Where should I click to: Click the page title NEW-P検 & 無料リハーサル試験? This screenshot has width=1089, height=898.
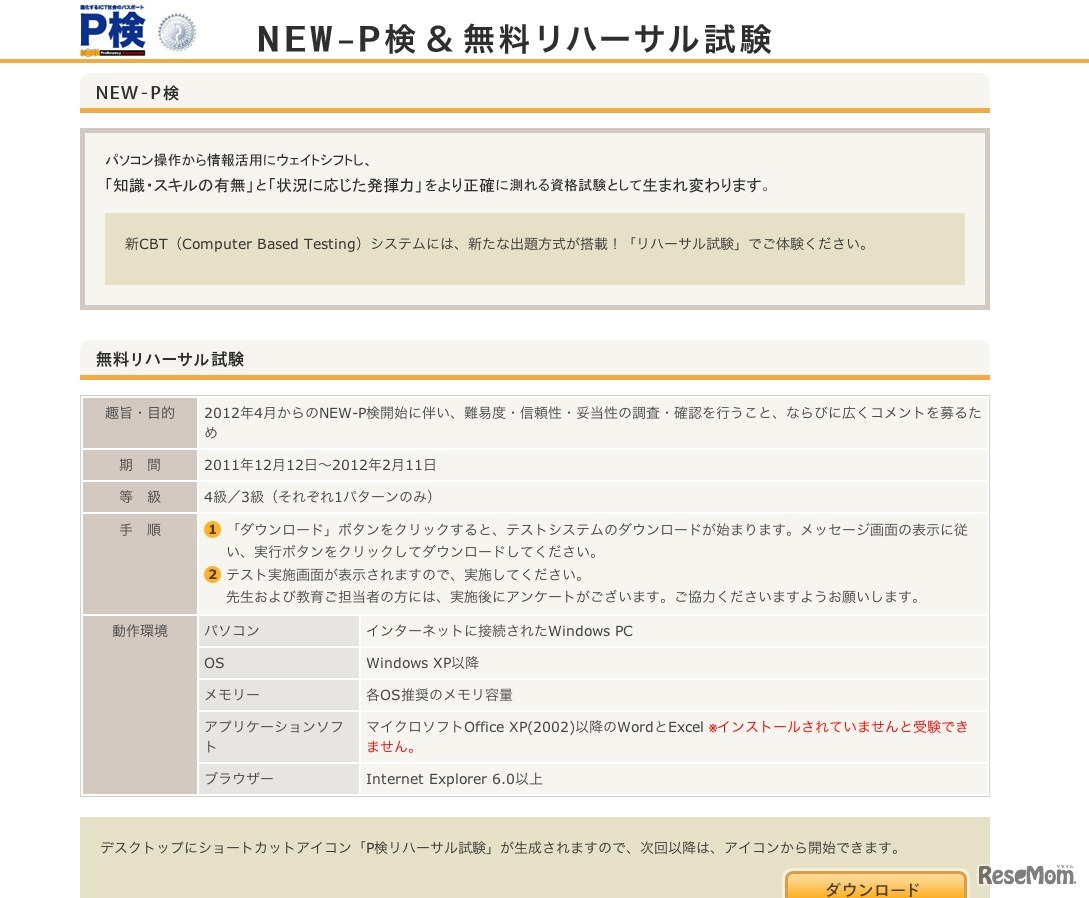514,39
